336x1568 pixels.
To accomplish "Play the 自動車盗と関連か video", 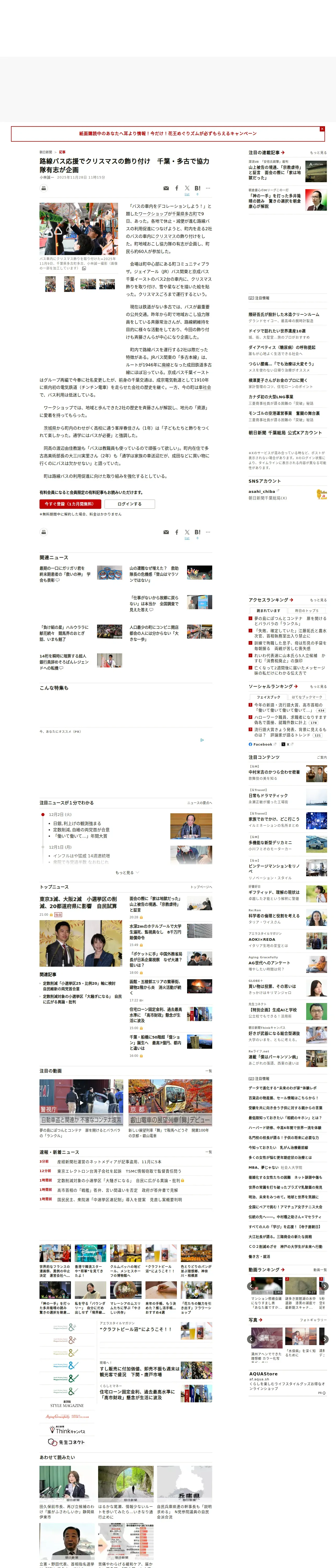I will click(81, 1102).
